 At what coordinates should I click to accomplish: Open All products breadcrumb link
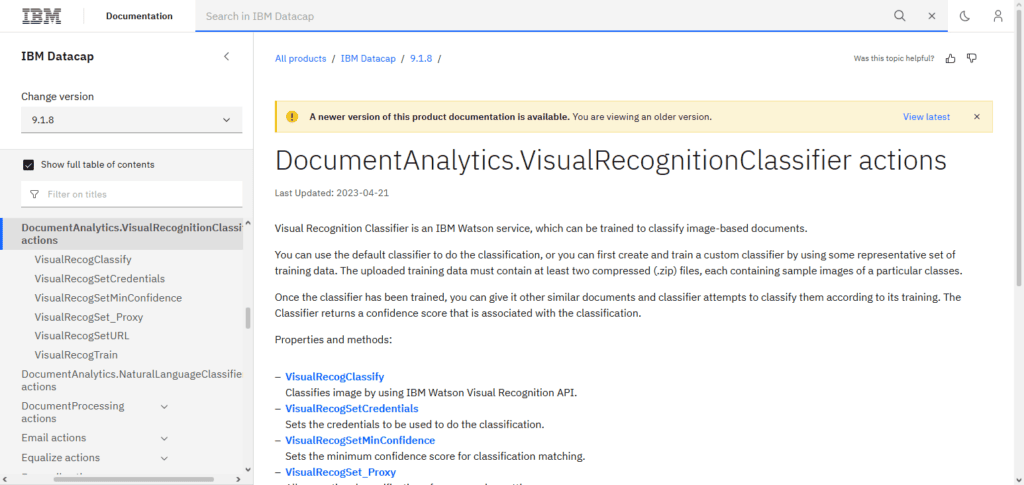(300, 59)
